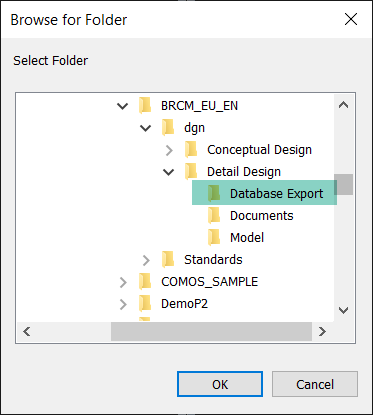
Task: Click the Standards folder icon
Action: coord(168,260)
